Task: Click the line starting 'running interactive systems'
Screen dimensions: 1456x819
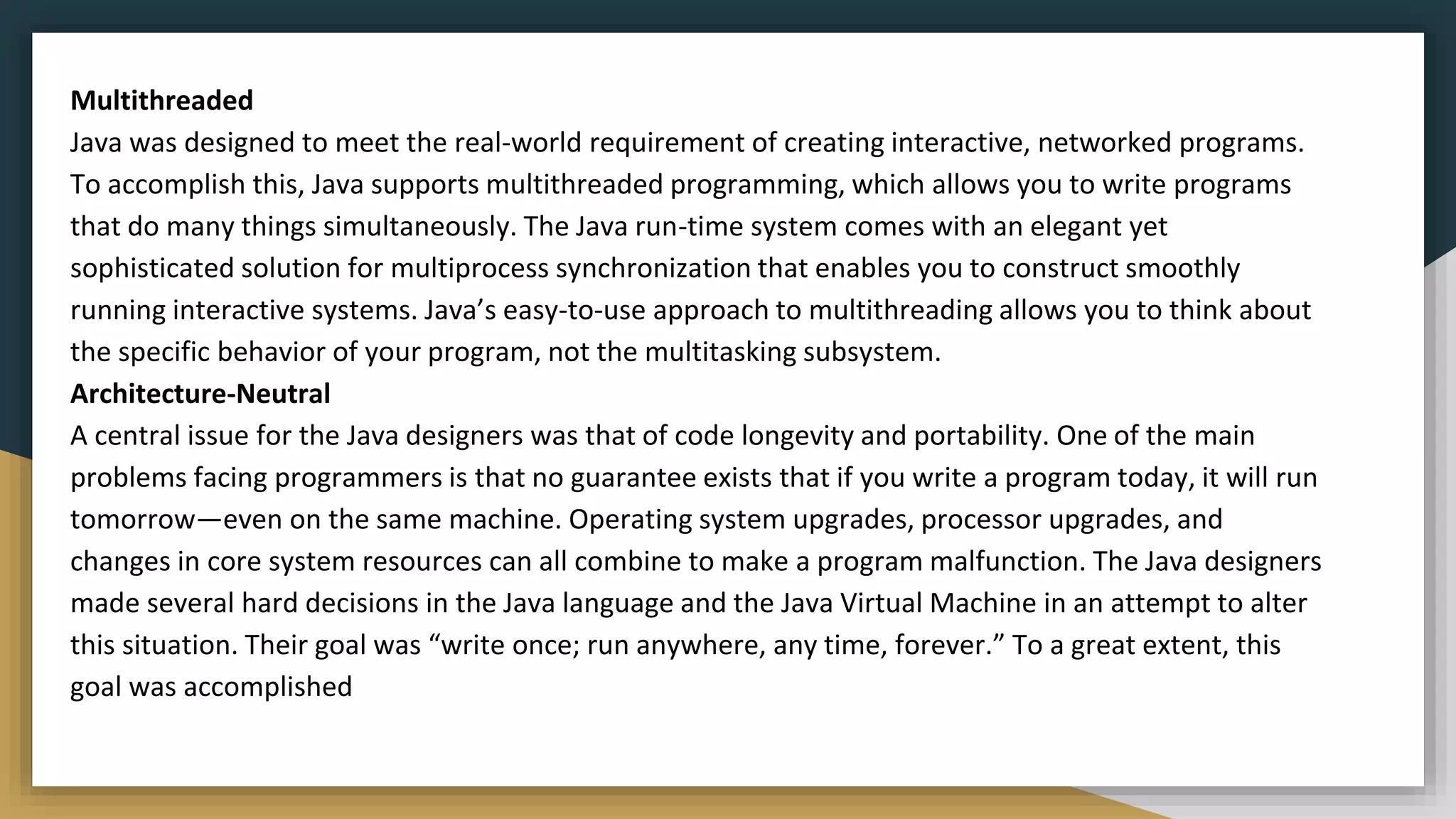Action: tap(690, 311)
